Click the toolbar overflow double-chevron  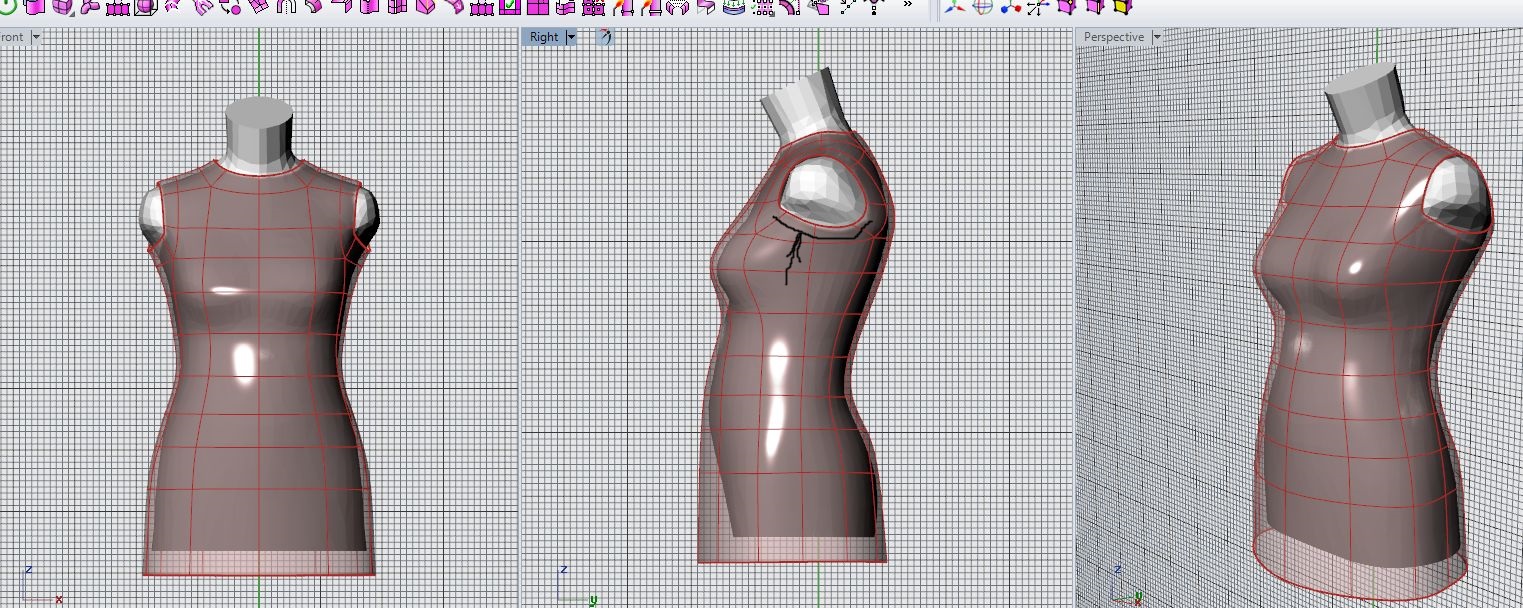tap(907, 5)
